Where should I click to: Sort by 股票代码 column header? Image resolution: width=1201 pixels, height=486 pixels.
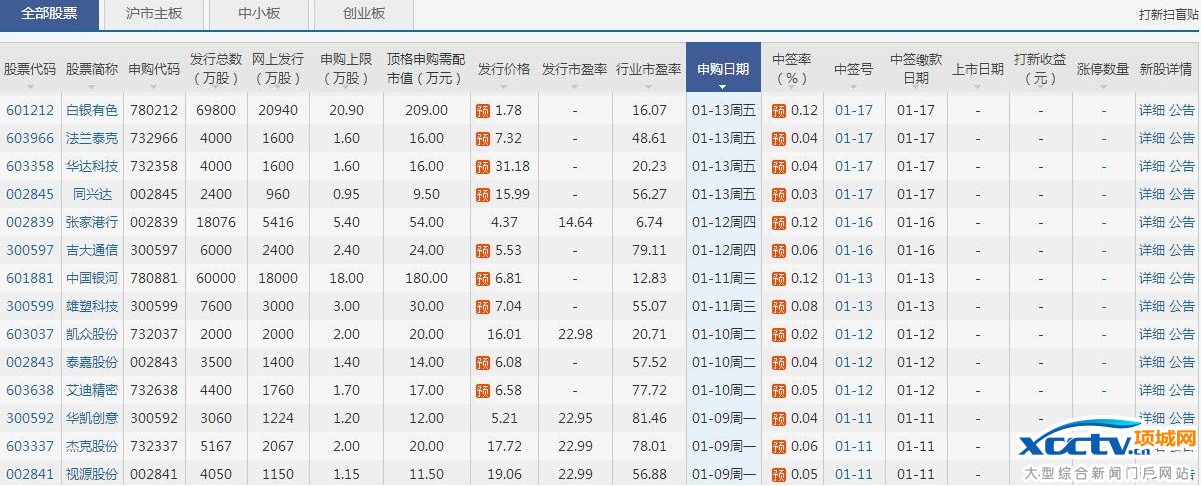[x=30, y=70]
